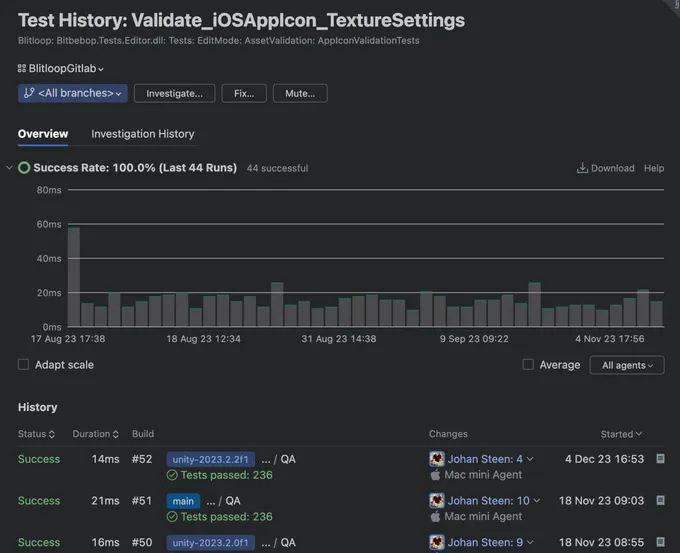This screenshot has width=680, height=553.
Task: Open build log icon for build #51
Action: [x=660, y=501]
